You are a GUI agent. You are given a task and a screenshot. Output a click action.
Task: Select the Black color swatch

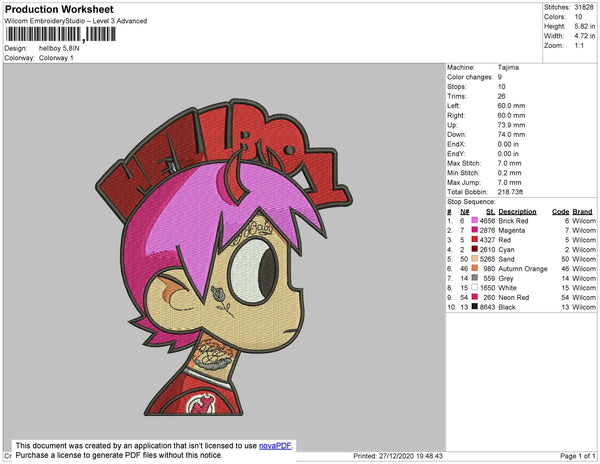click(x=475, y=306)
